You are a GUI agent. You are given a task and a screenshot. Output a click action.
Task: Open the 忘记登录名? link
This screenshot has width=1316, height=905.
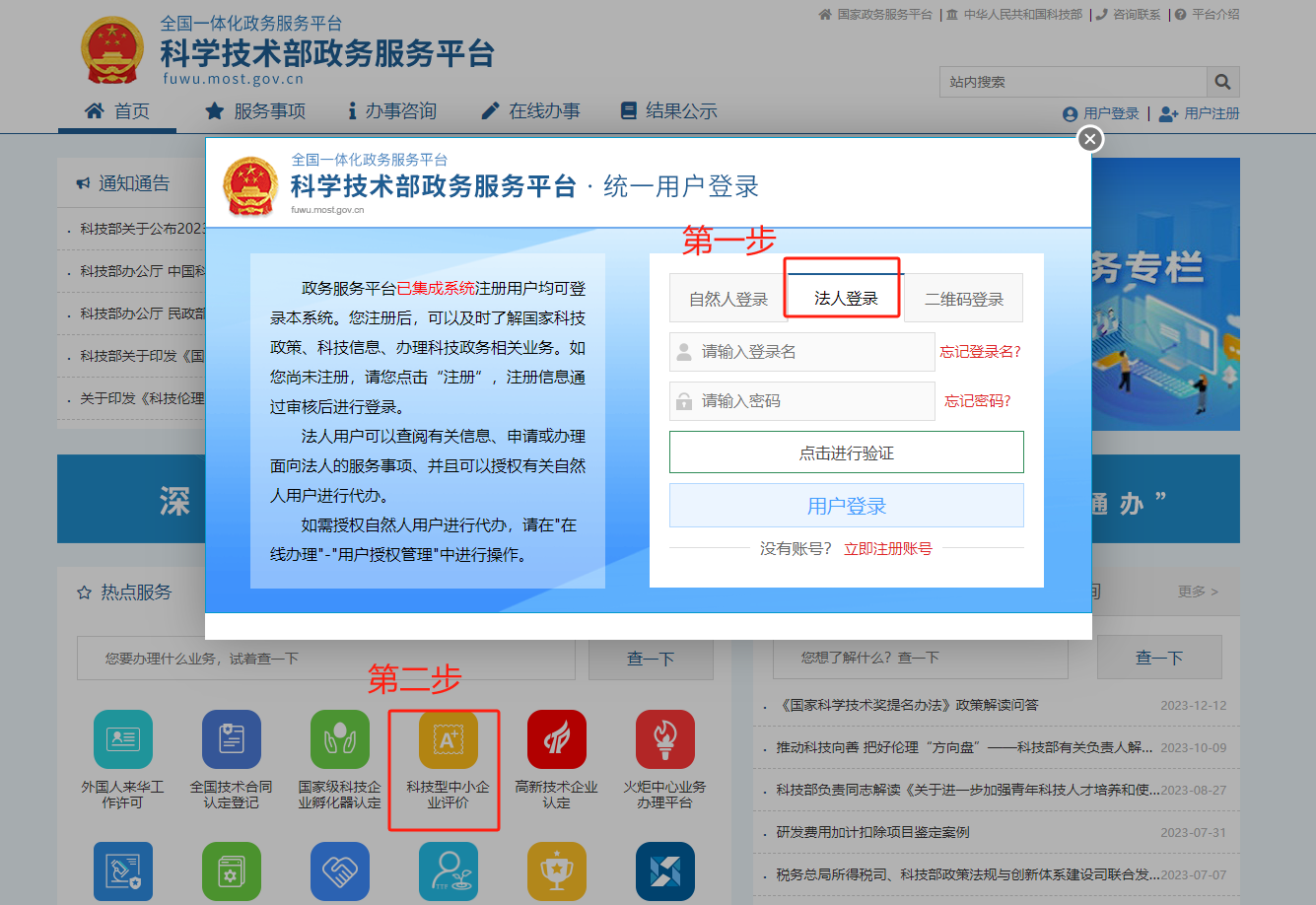[980, 352]
